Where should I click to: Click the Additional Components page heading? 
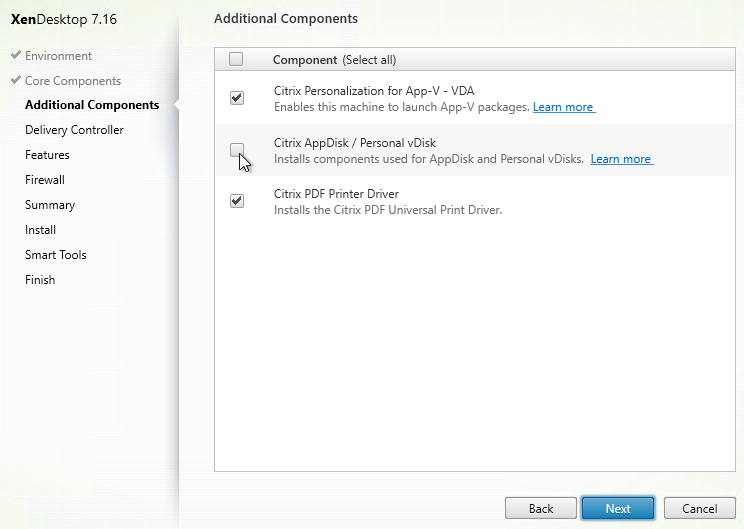pos(286,19)
